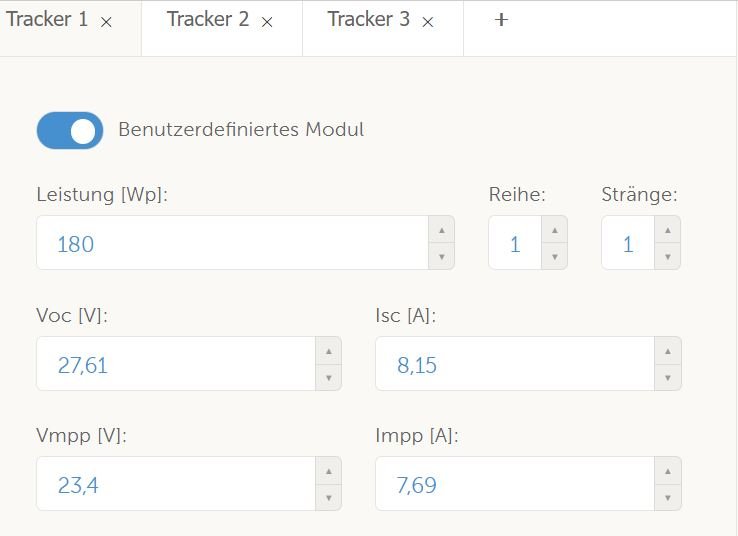The image size is (738, 536).
Task: Focus the Voc [V] field showing 27,61
Action: click(175, 364)
